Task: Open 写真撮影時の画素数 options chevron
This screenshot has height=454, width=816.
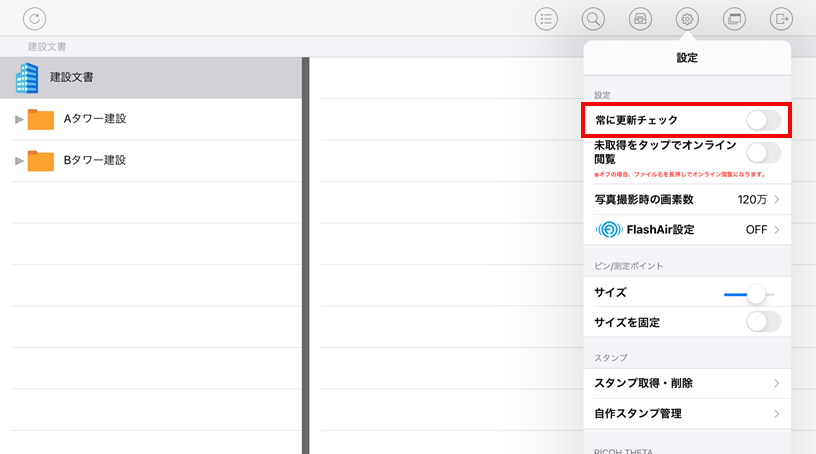Action: [x=776, y=199]
